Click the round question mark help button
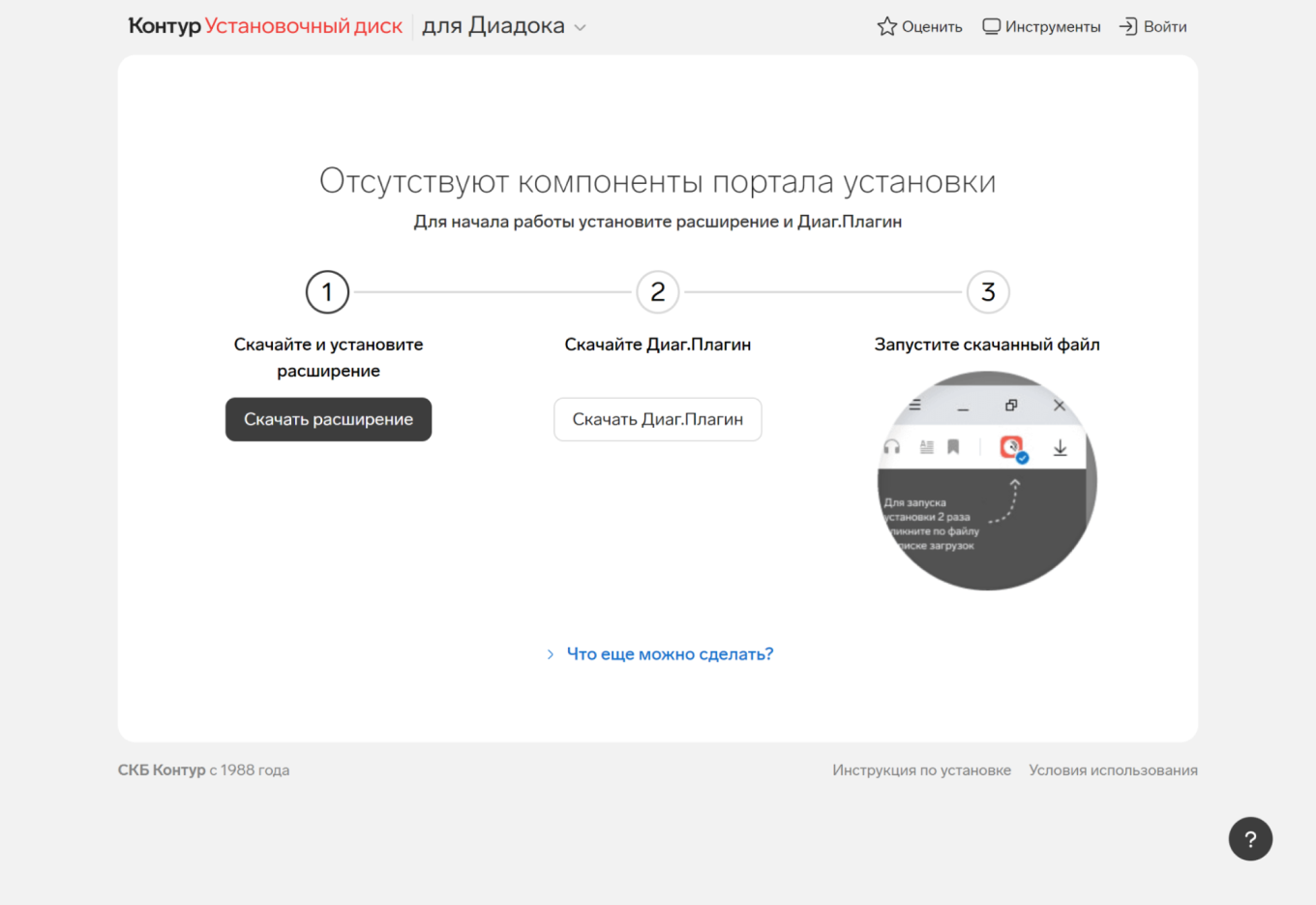This screenshot has width=1316, height=905. (1250, 838)
